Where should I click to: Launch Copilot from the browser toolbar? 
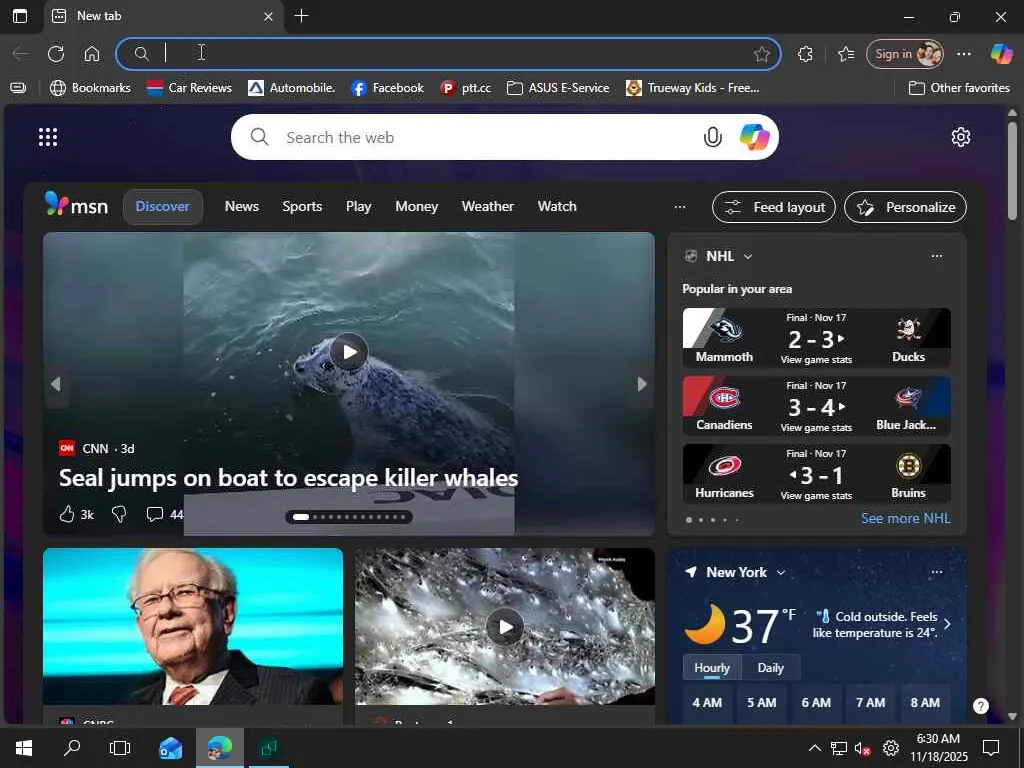[x=1001, y=54]
